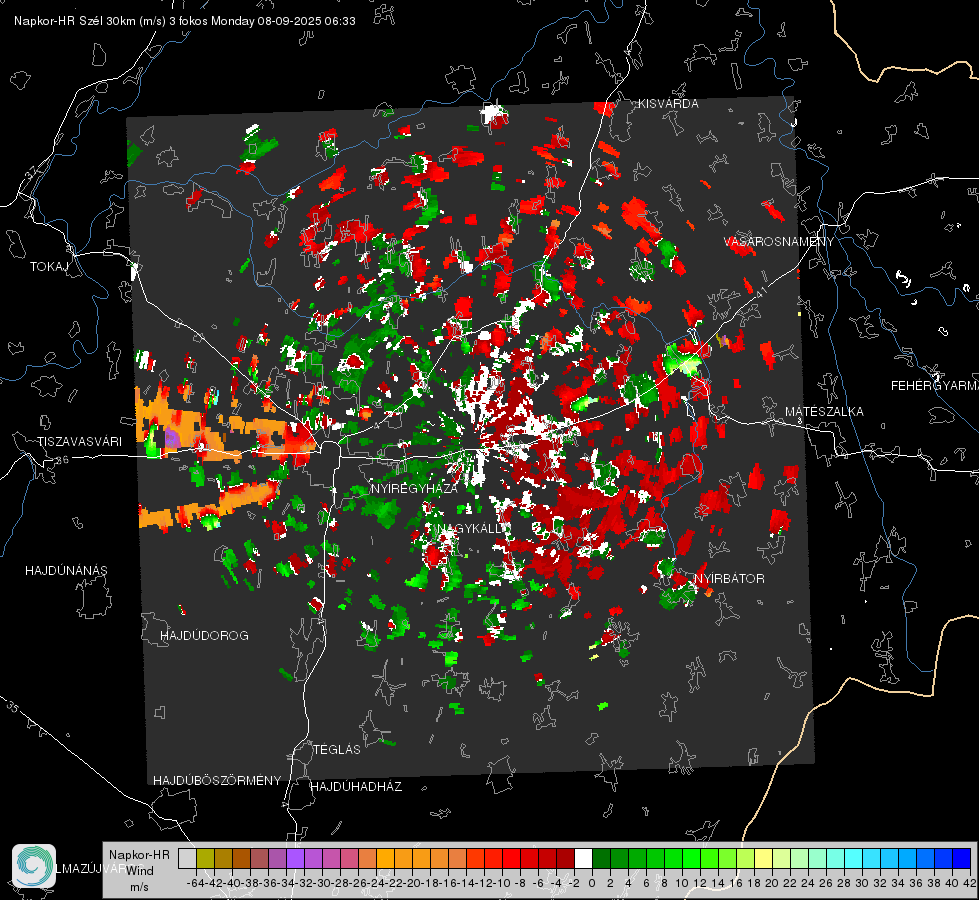
Task: Click the NAGYKÁLLÓ town label
Action: point(469,528)
